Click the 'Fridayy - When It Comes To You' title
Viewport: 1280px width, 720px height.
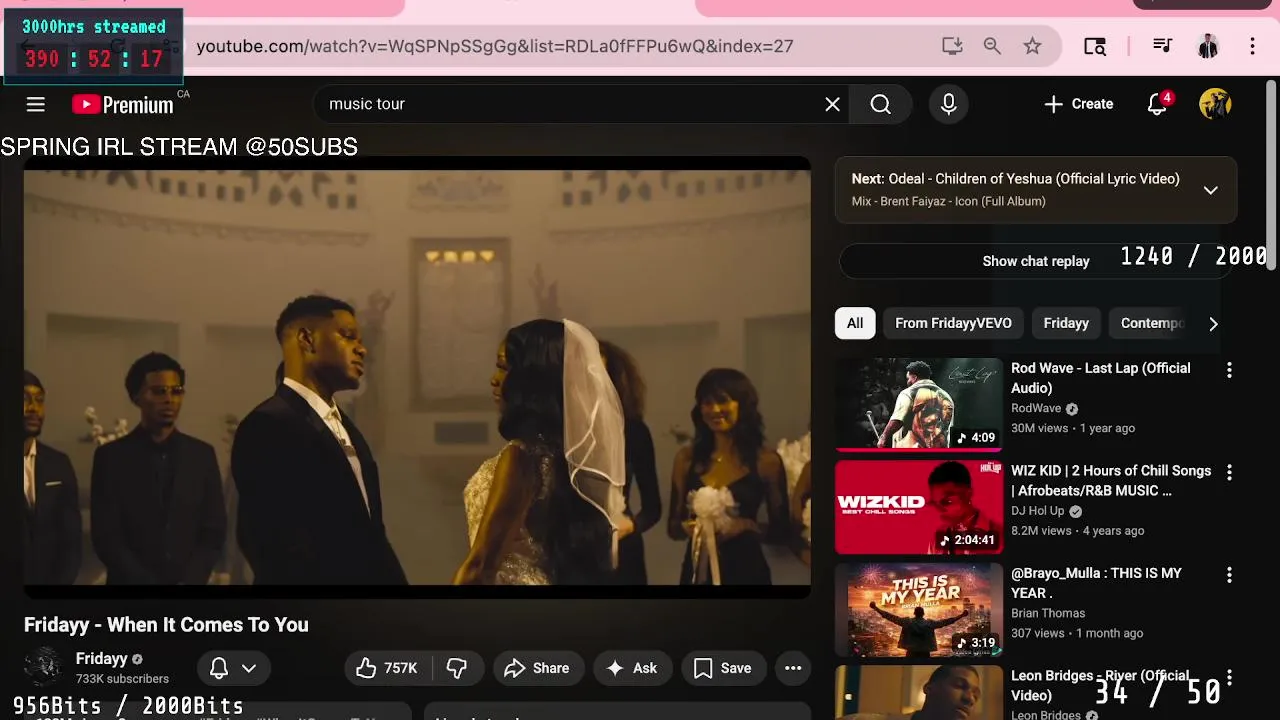pyautogui.click(x=166, y=625)
